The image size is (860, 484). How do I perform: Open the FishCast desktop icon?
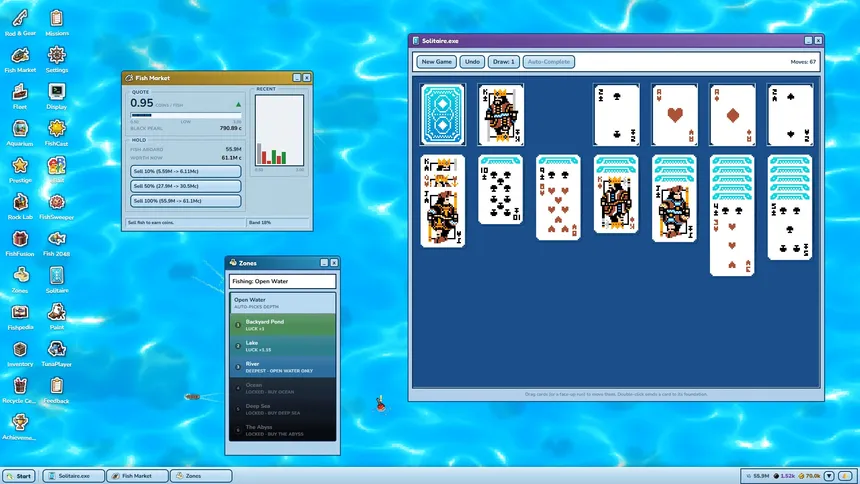click(x=56, y=133)
